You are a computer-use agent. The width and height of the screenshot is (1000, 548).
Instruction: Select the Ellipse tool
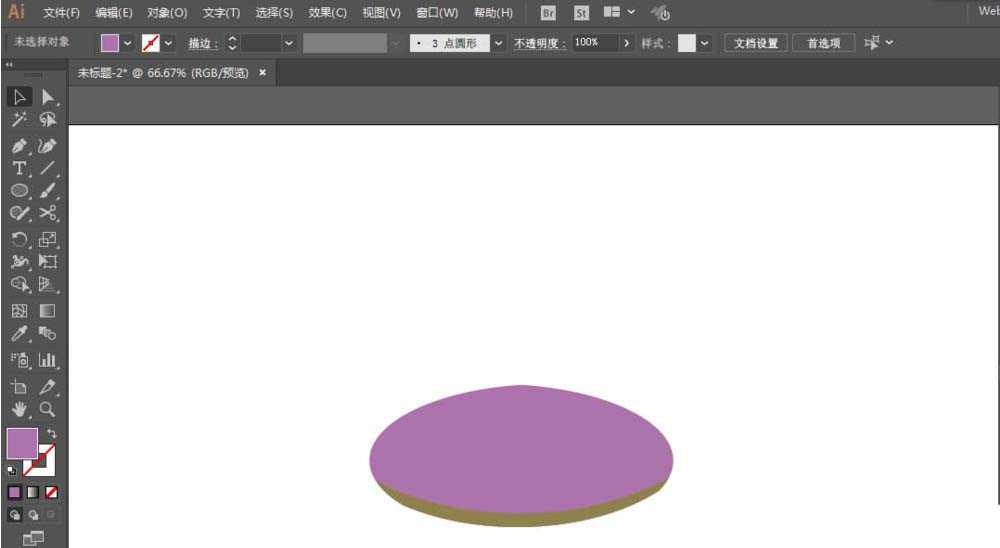coord(19,190)
